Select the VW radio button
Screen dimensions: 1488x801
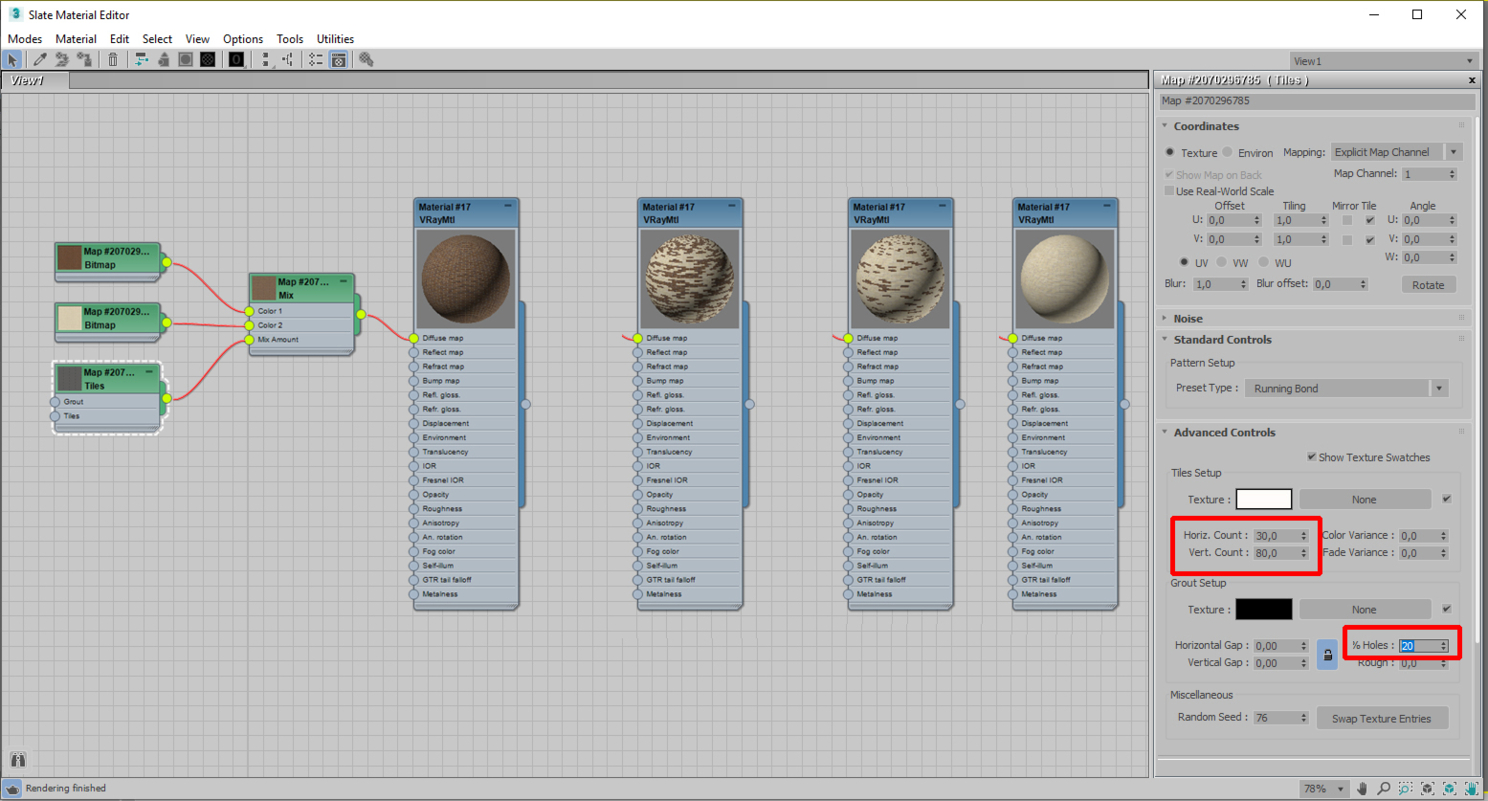1222,263
